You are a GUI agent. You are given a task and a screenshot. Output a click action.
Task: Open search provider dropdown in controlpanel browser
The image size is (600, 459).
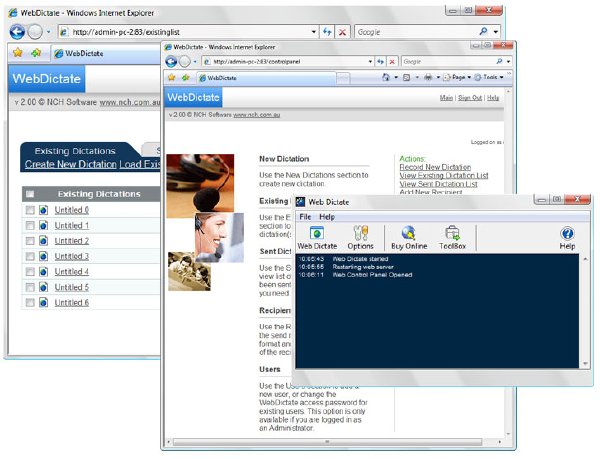(508, 62)
